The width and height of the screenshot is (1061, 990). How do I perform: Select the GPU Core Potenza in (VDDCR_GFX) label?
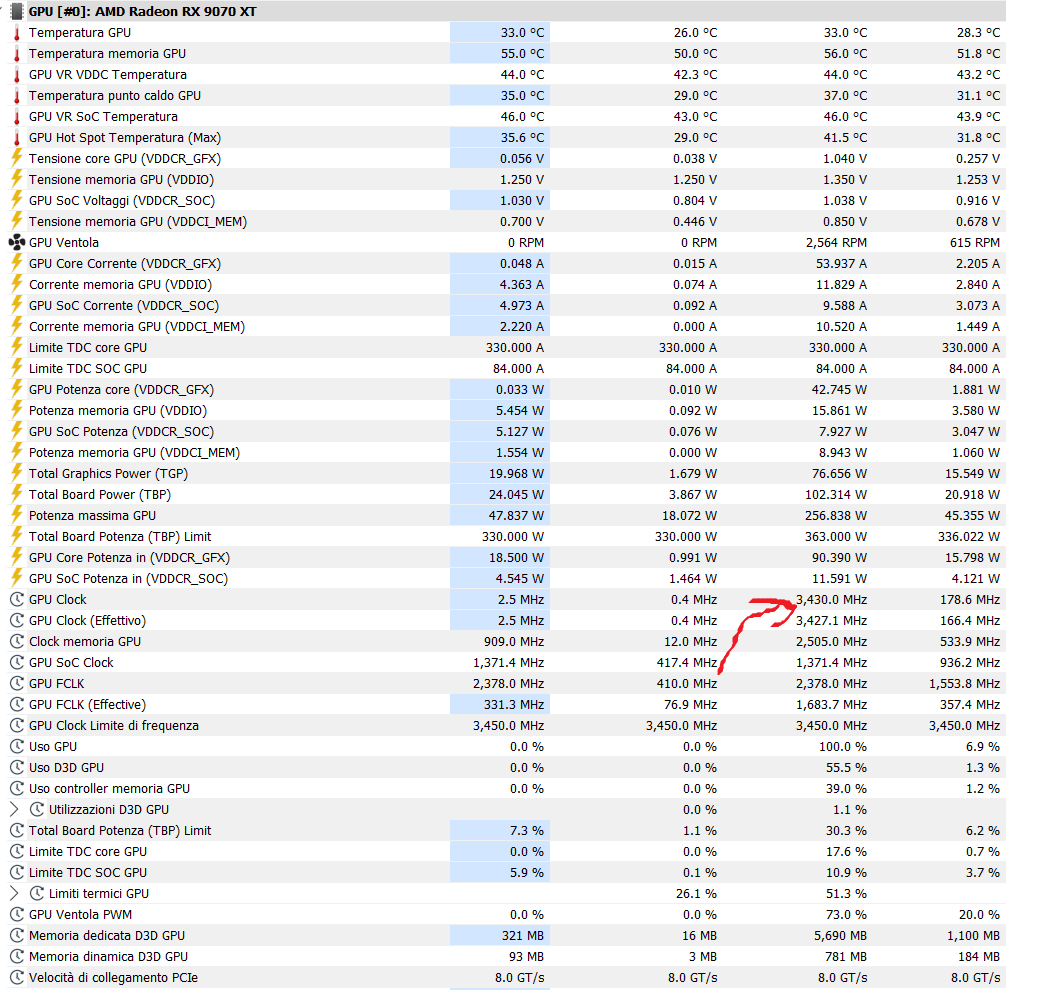[x=129, y=557]
